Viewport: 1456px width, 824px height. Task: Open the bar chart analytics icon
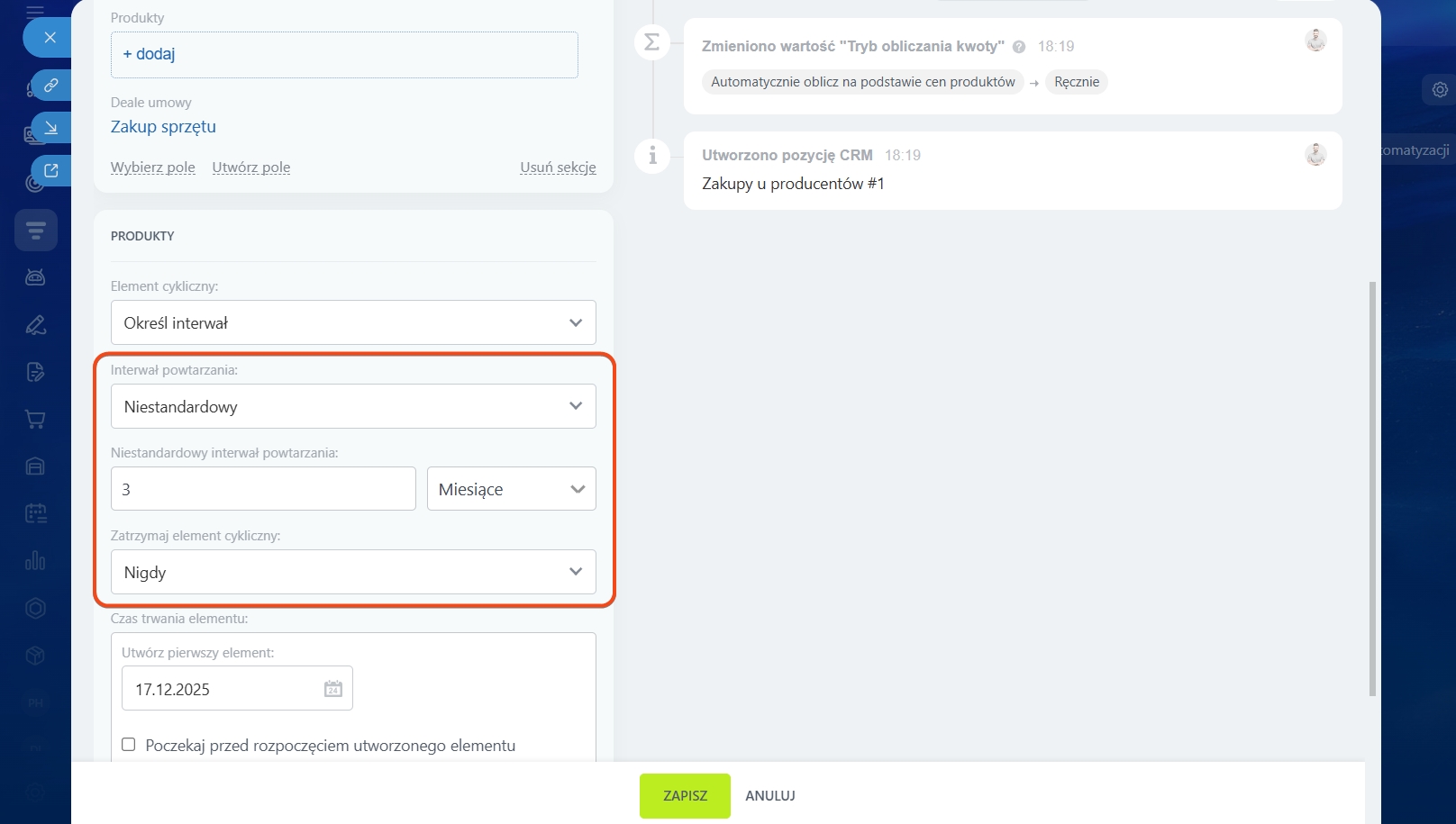point(36,561)
